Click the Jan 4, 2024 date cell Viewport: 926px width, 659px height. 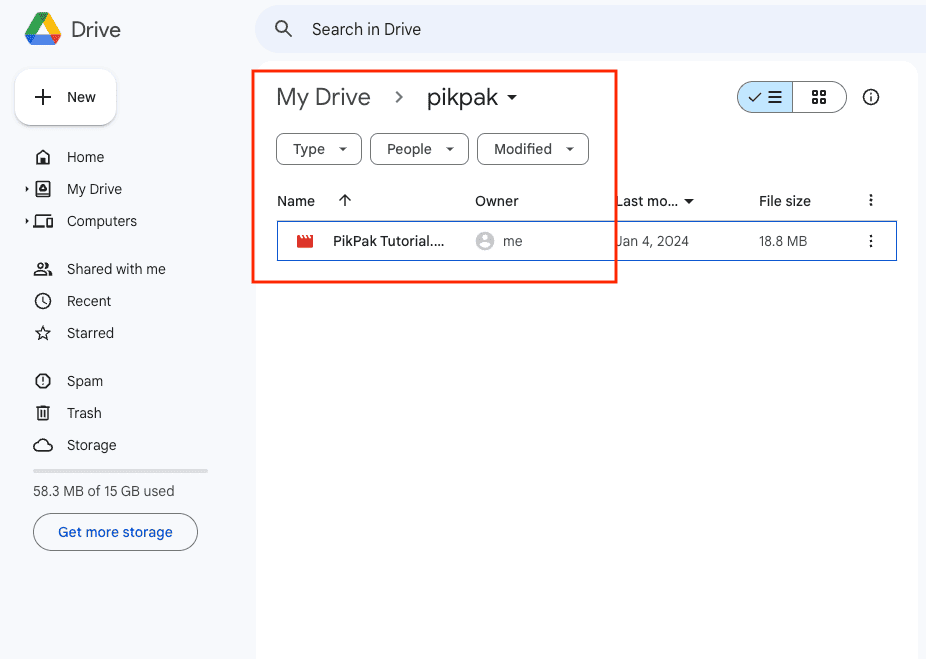[x=652, y=241]
